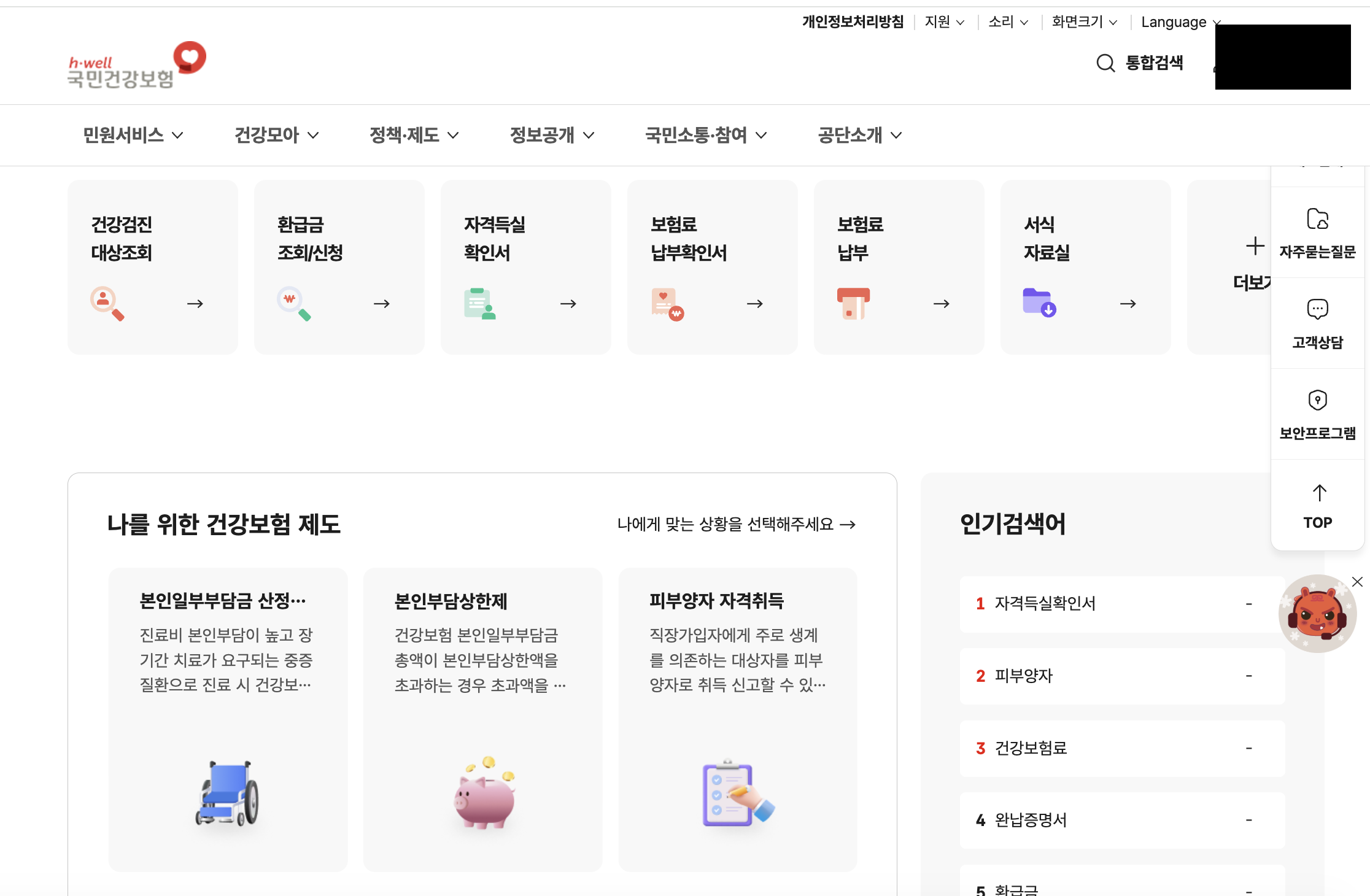This screenshot has height=896, width=1370.
Task: Open 자주묻는질문 folder icon in side panel
Action: 1317,219
